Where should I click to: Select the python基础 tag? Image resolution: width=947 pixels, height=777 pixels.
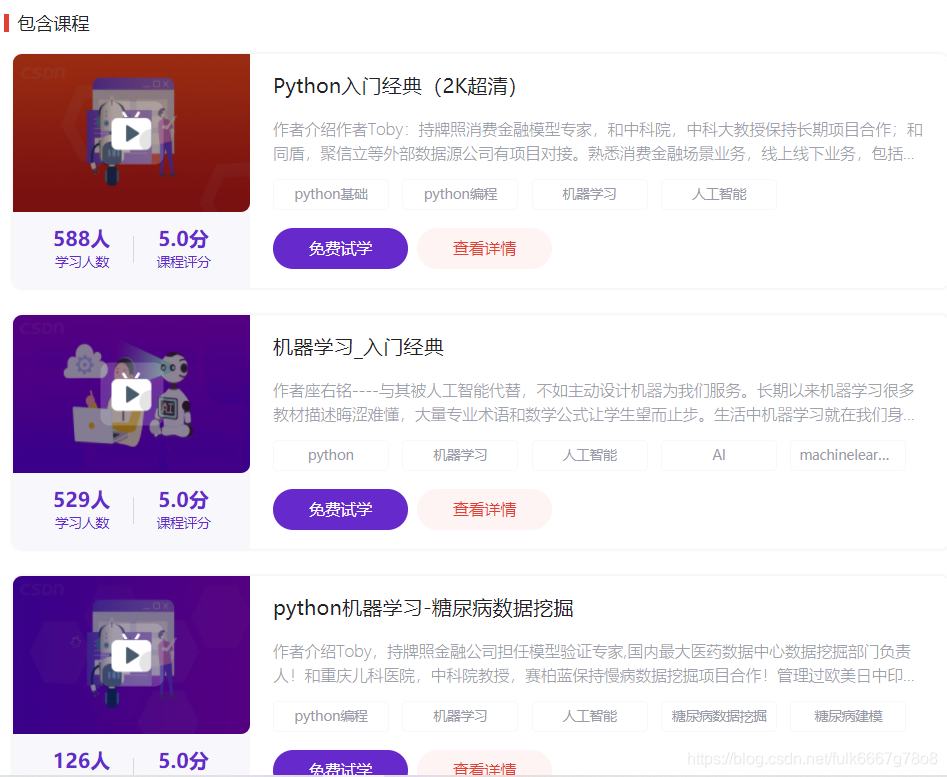[331, 194]
